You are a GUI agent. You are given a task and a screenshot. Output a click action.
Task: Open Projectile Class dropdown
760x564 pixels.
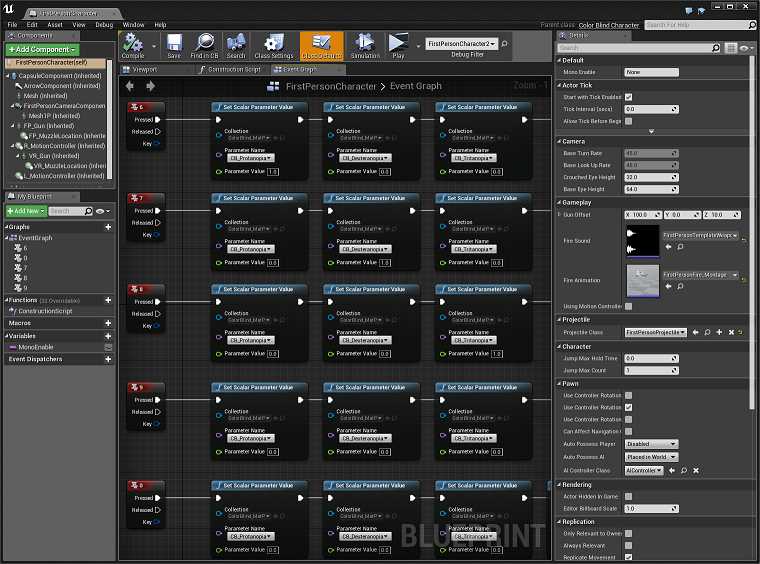tap(655, 332)
